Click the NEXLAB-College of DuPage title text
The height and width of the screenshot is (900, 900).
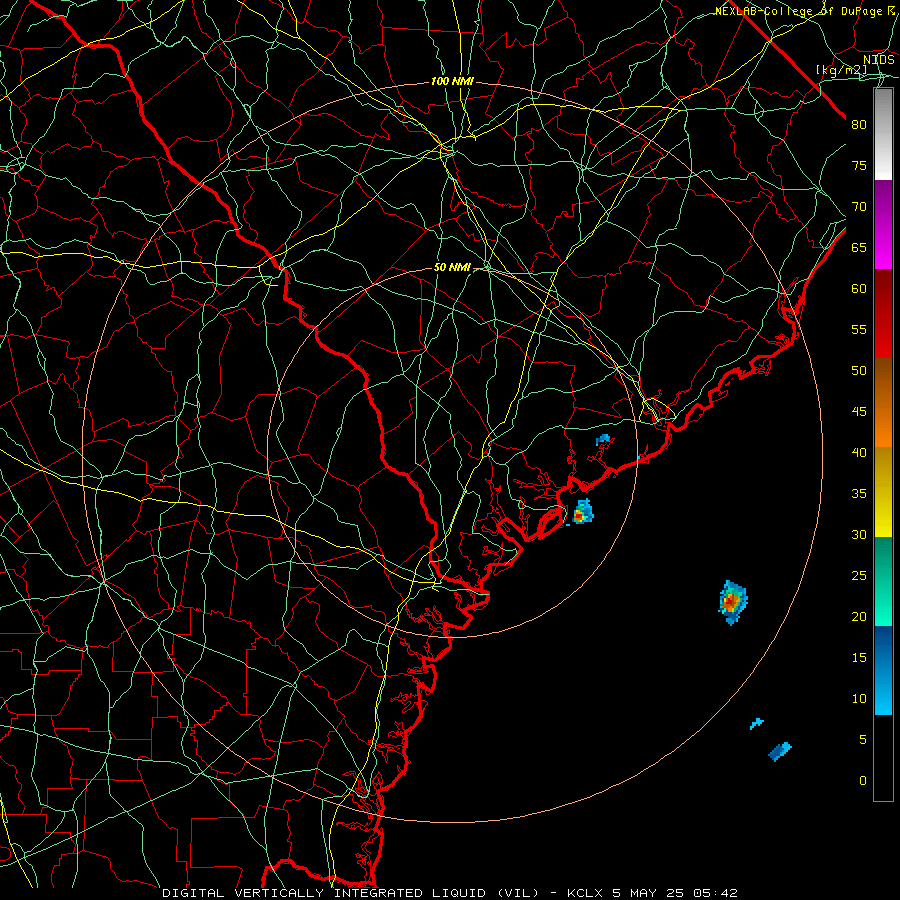799,11
